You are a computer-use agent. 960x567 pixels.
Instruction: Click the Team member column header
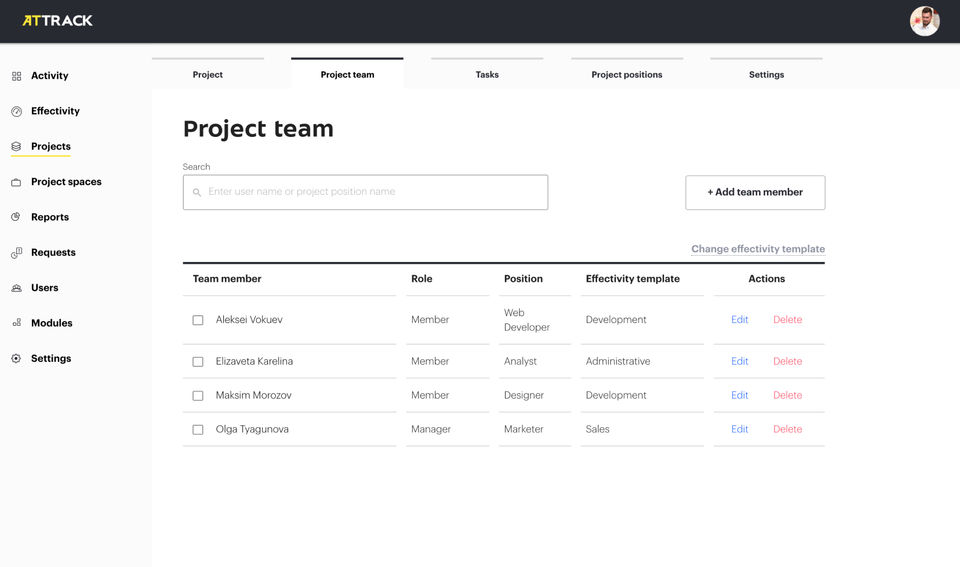(x=227, y=279)
